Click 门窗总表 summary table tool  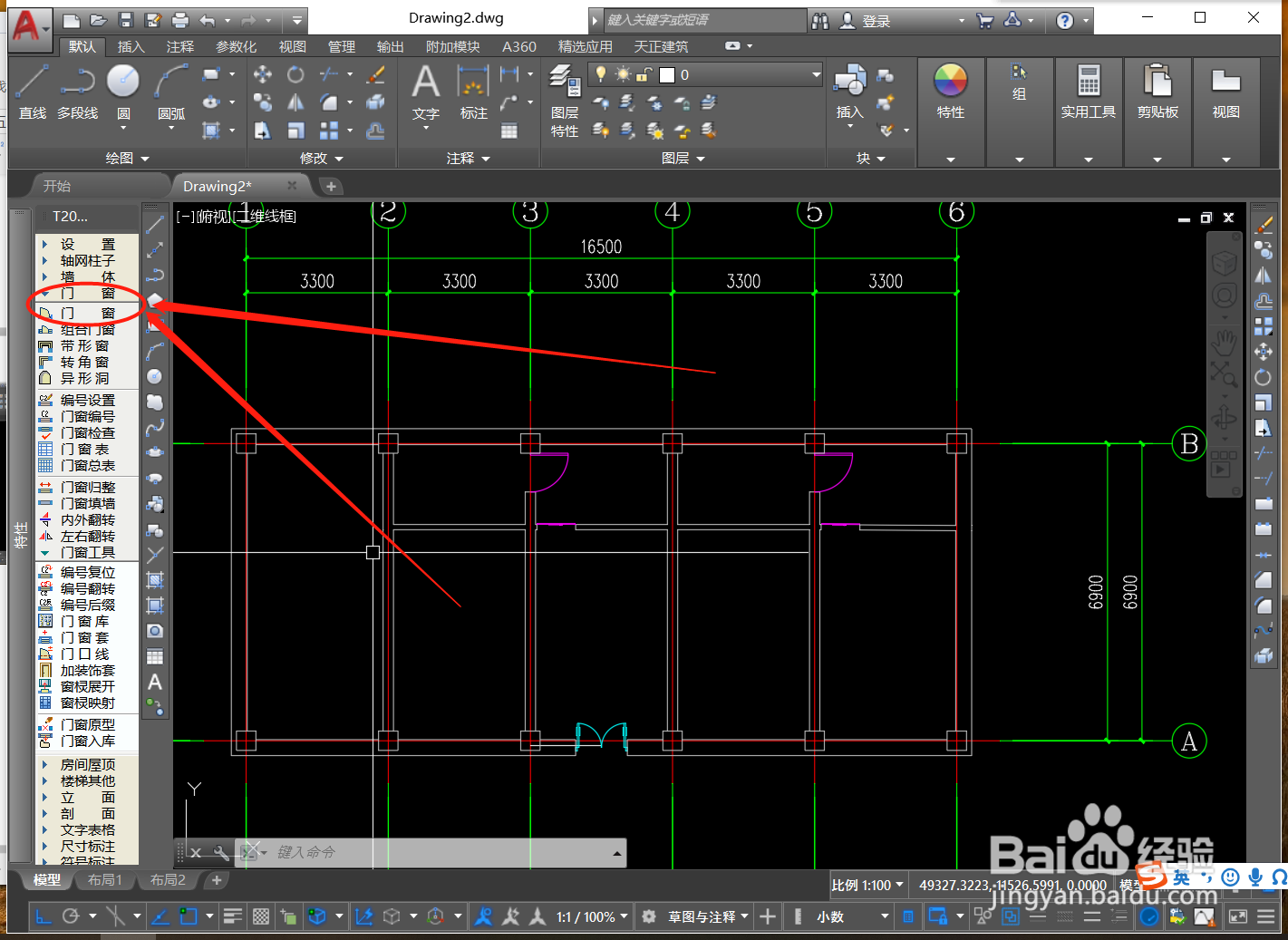coord(79,466)
